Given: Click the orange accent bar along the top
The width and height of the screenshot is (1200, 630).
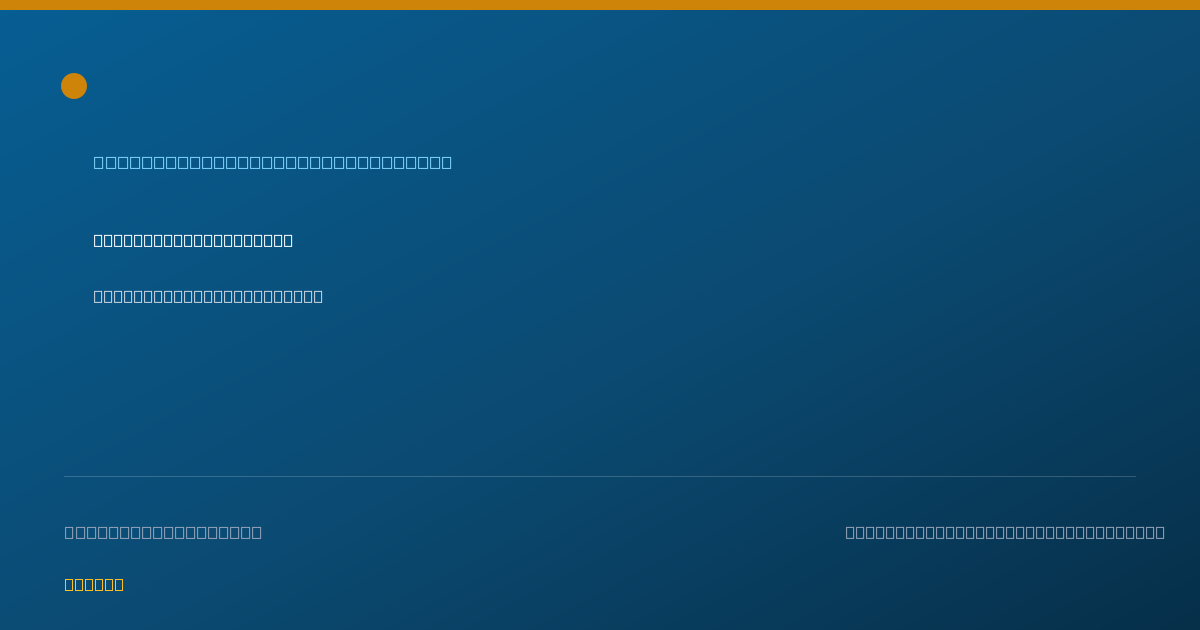Looking at the screenshot, I should [x=600, y=5].
